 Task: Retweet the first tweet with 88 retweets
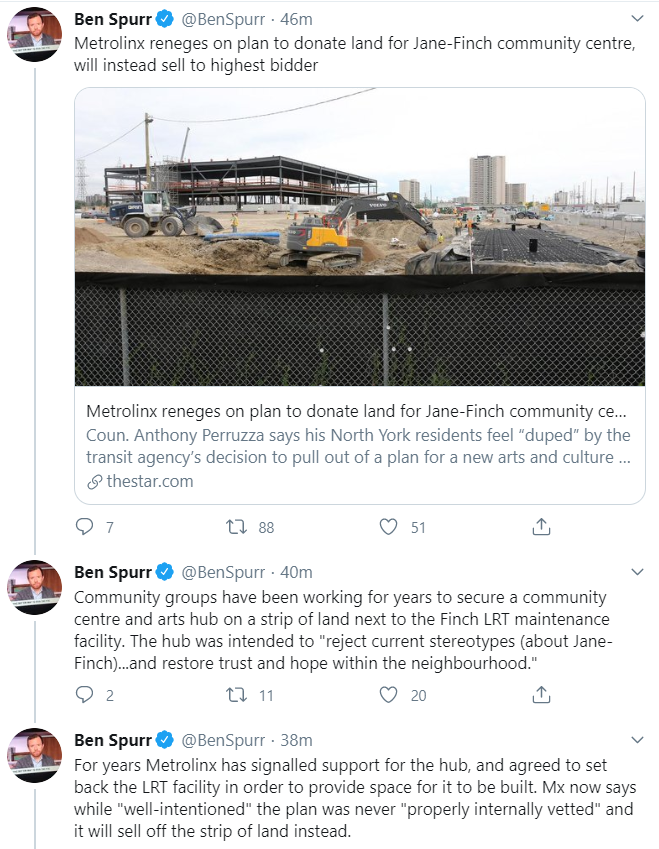click(236, 527)
